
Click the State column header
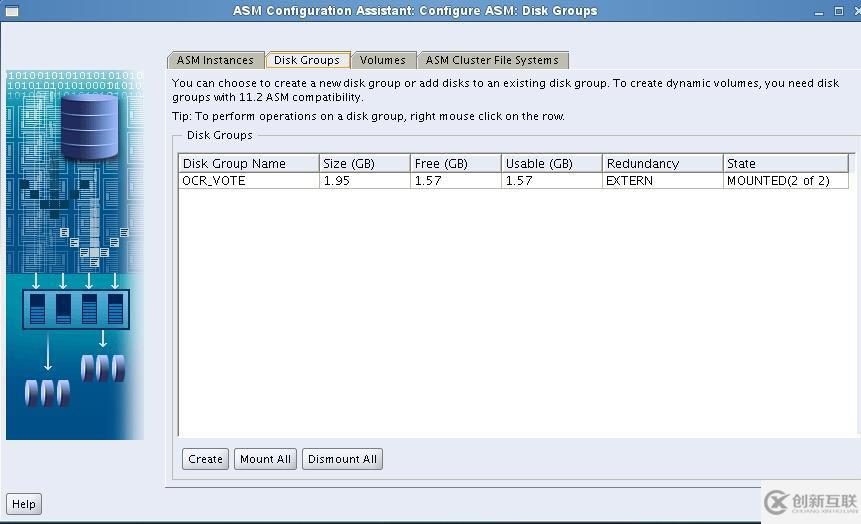coord(786,164)
